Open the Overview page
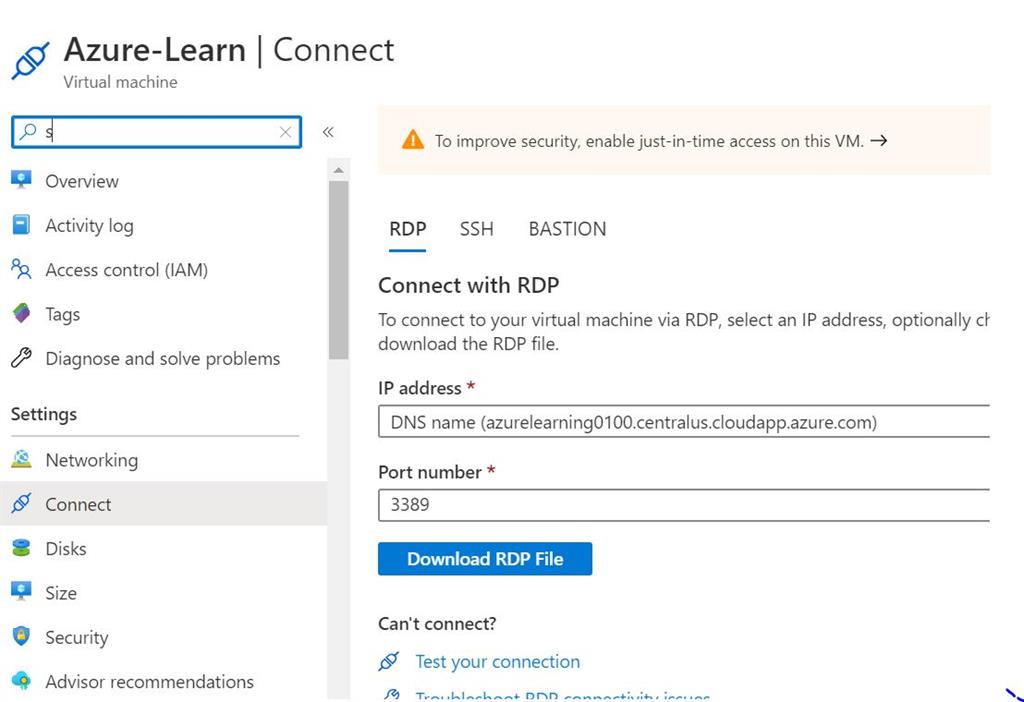The width and height of the screenshot is (1024, 702). 81,181
